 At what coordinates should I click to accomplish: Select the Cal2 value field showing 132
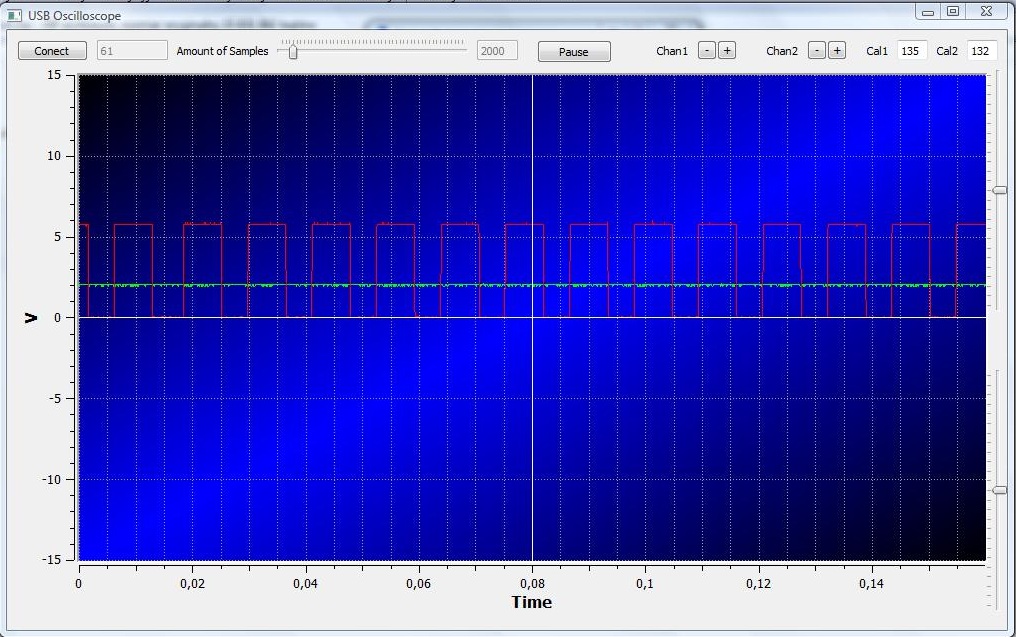[982, 51]
